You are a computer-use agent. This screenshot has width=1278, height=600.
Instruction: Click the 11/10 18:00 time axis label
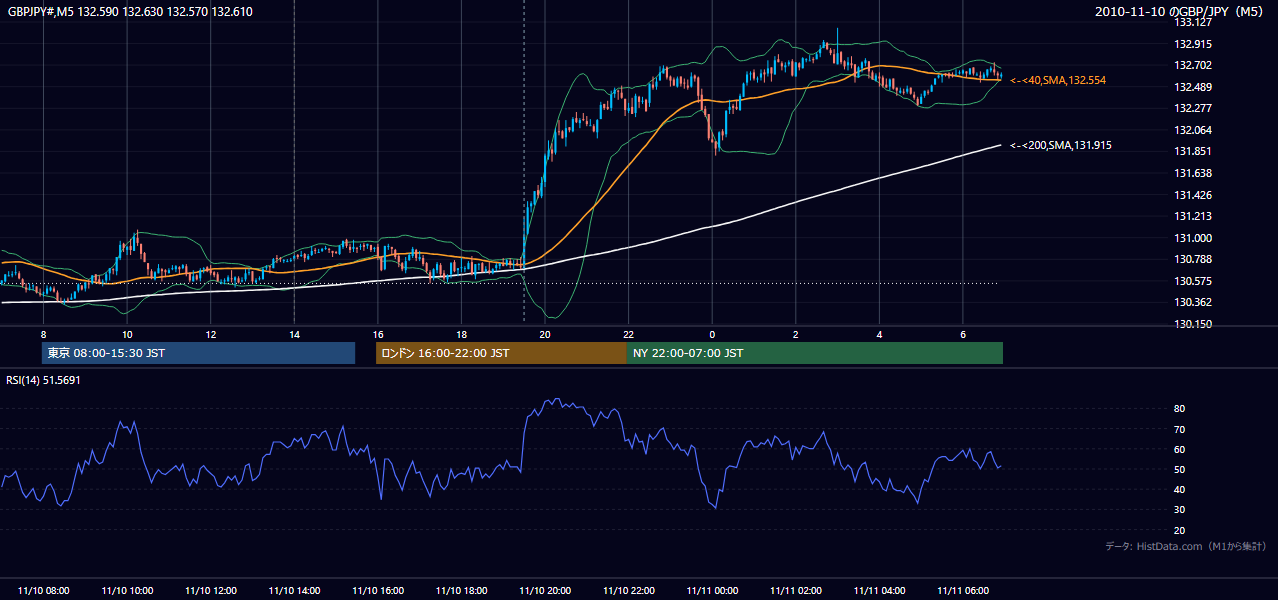pyautogui.click(x=461, y=591)
